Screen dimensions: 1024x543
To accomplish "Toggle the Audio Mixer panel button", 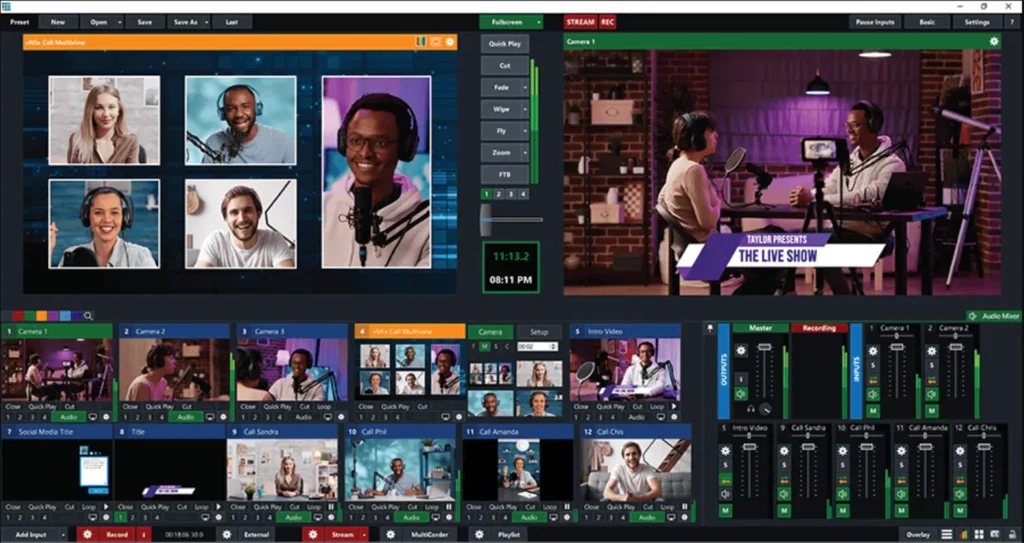I will (995, 316).
